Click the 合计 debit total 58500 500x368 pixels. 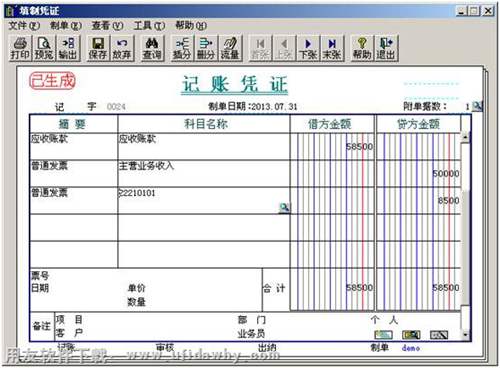click(332, 289)
